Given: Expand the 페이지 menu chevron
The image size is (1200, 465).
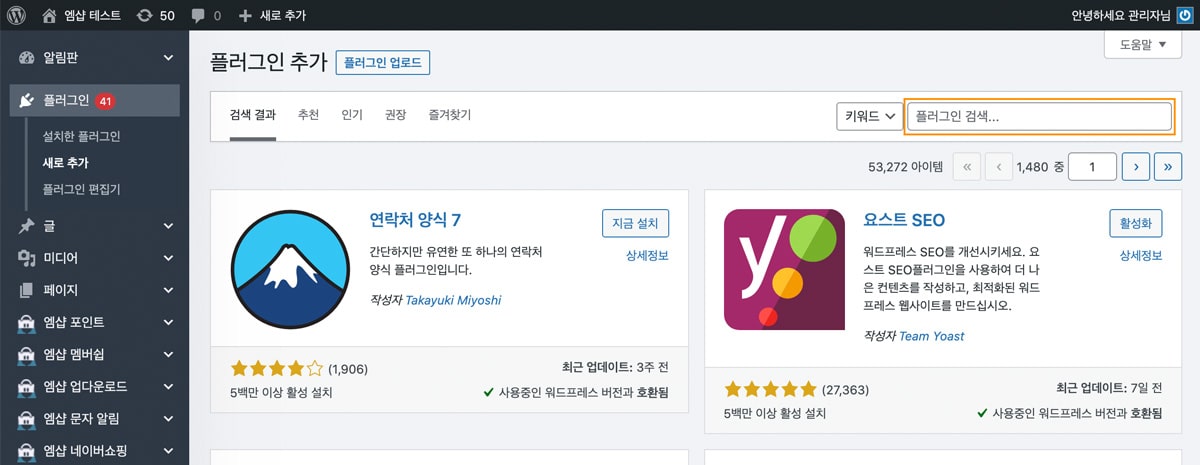Looking at the screenshot, I should coord(168,290).
